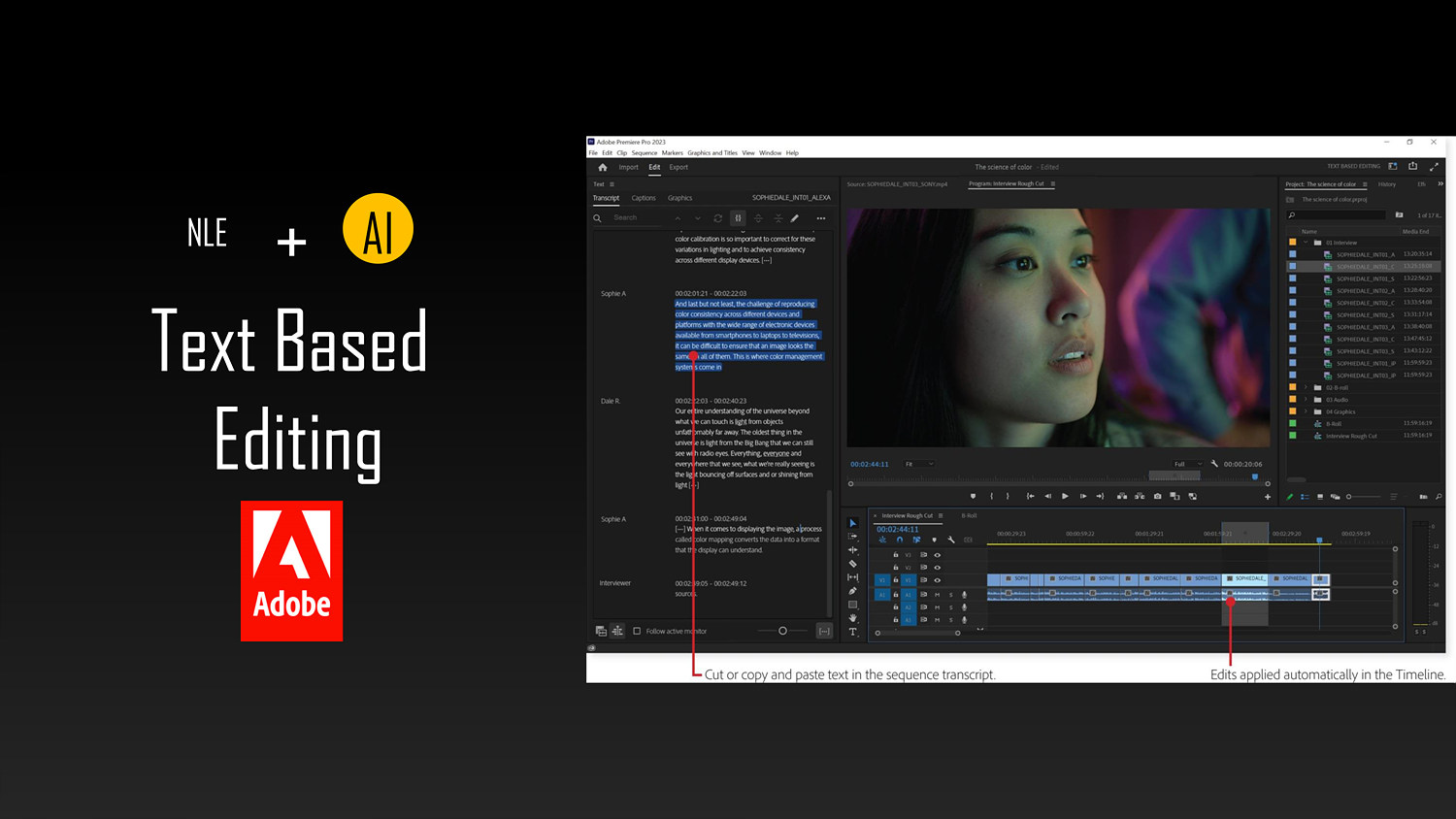Expand the 02 B-roll bin
Viewport: 1456px width, 819px height.
point(1306,387)
